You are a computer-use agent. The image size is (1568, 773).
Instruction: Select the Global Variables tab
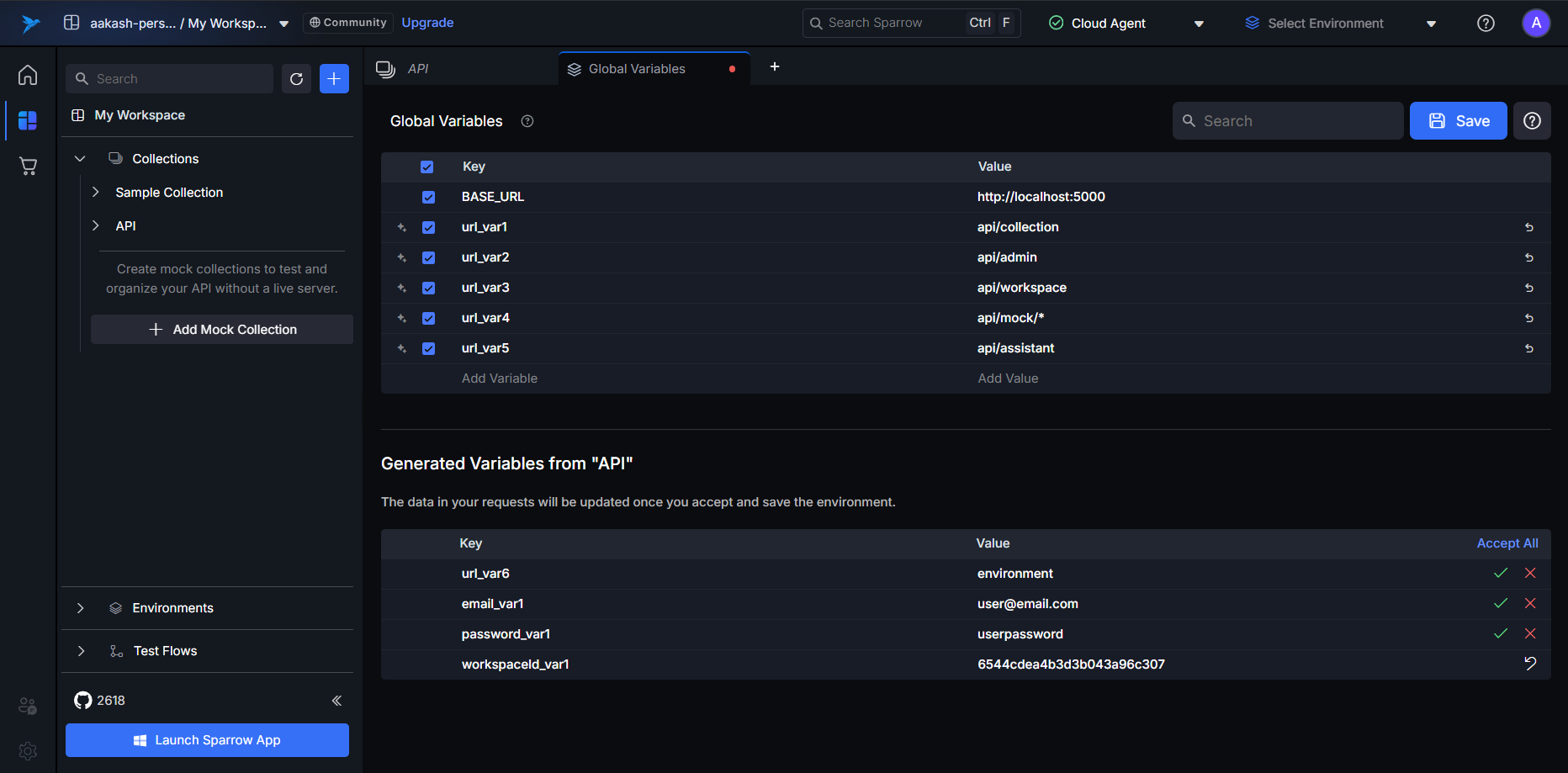(654, 69)
